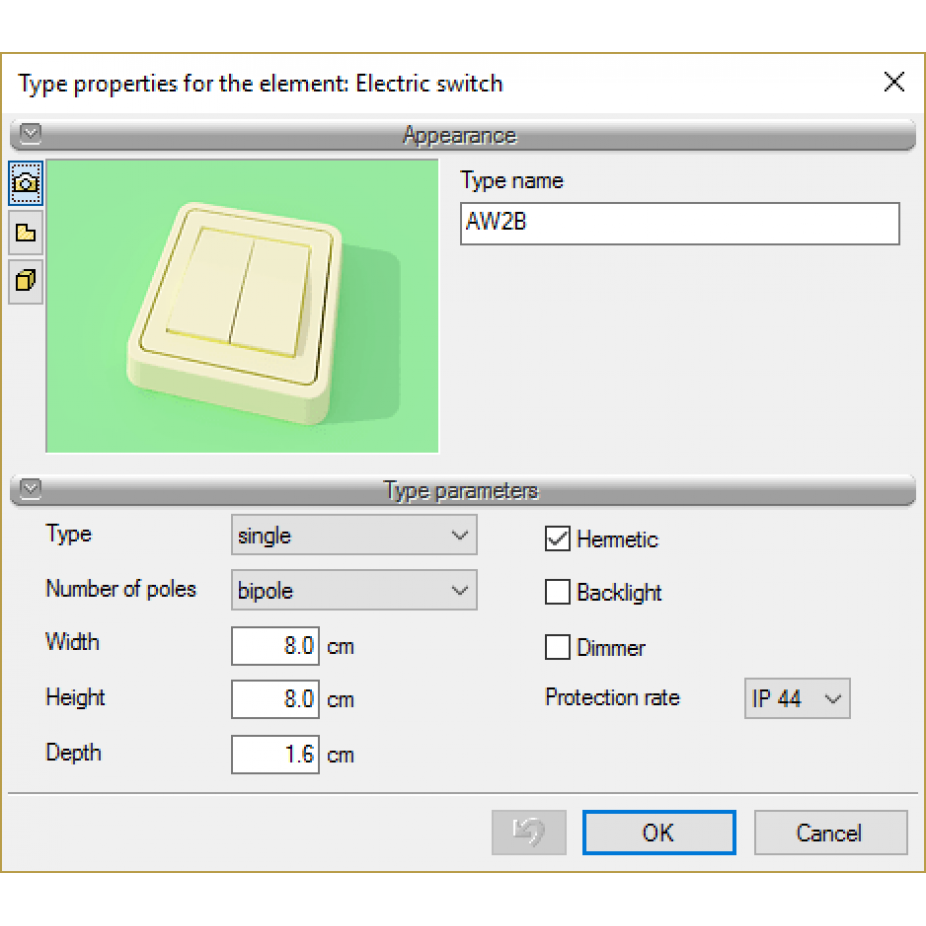This screenshot has width=926, height=926.
Task: Click the Appearance section header bar
Action: (463, 135)
